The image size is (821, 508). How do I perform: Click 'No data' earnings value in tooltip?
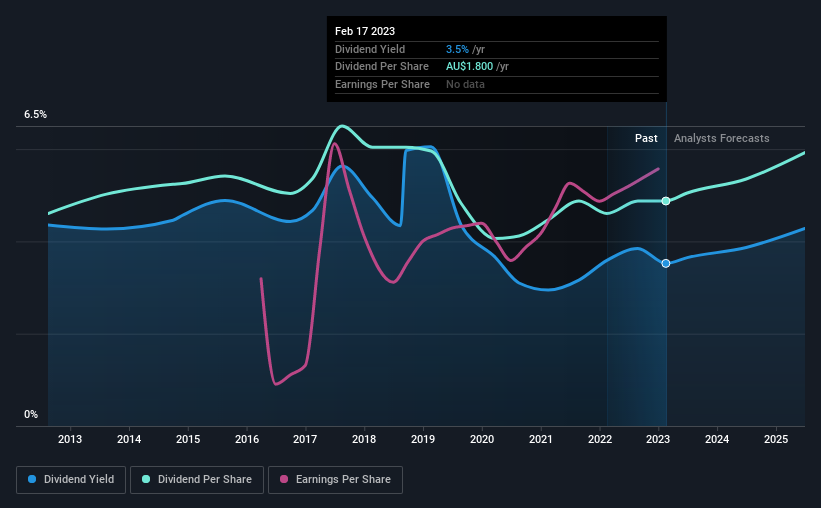[465, 84]
